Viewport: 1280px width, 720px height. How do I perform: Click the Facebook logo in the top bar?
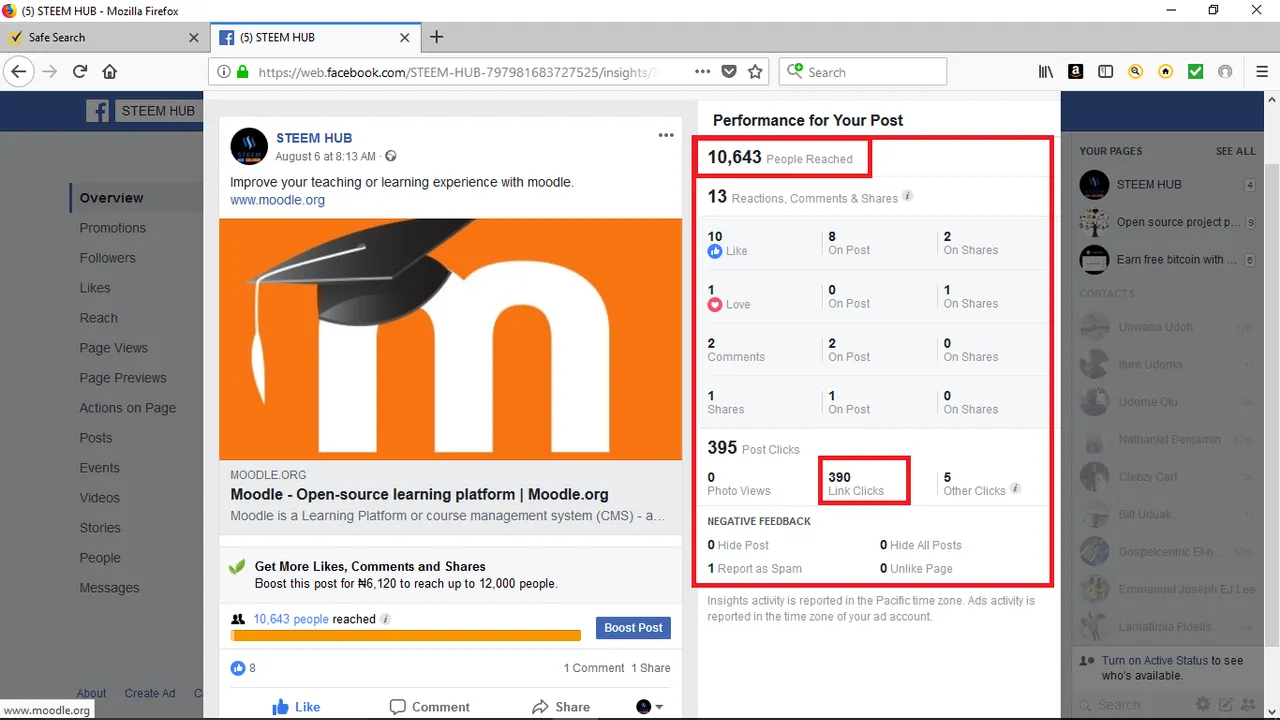tap(97, 111)
